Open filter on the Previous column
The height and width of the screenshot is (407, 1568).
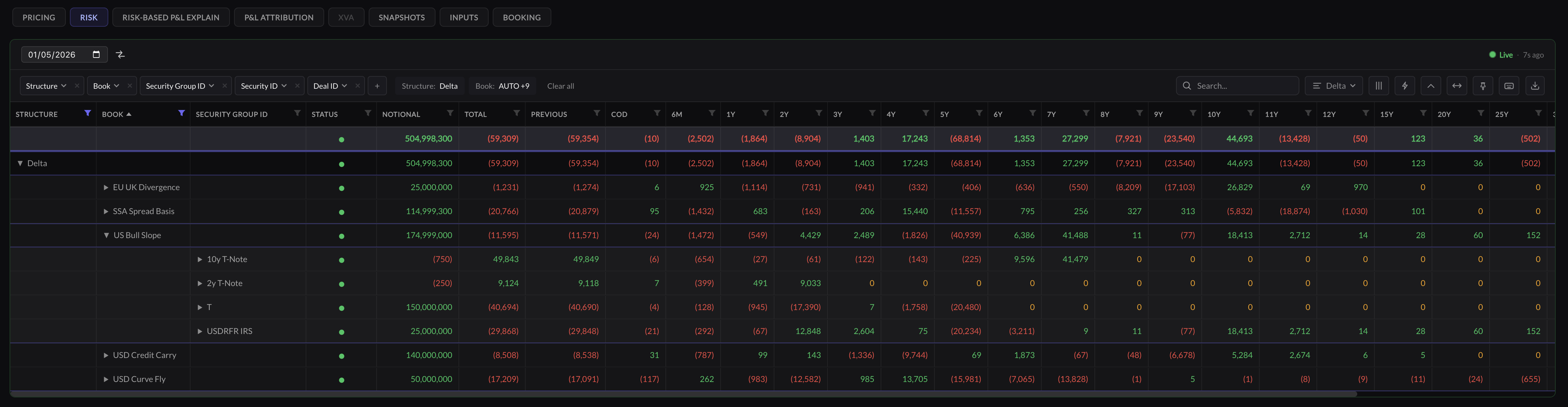[x=597, y=113]
